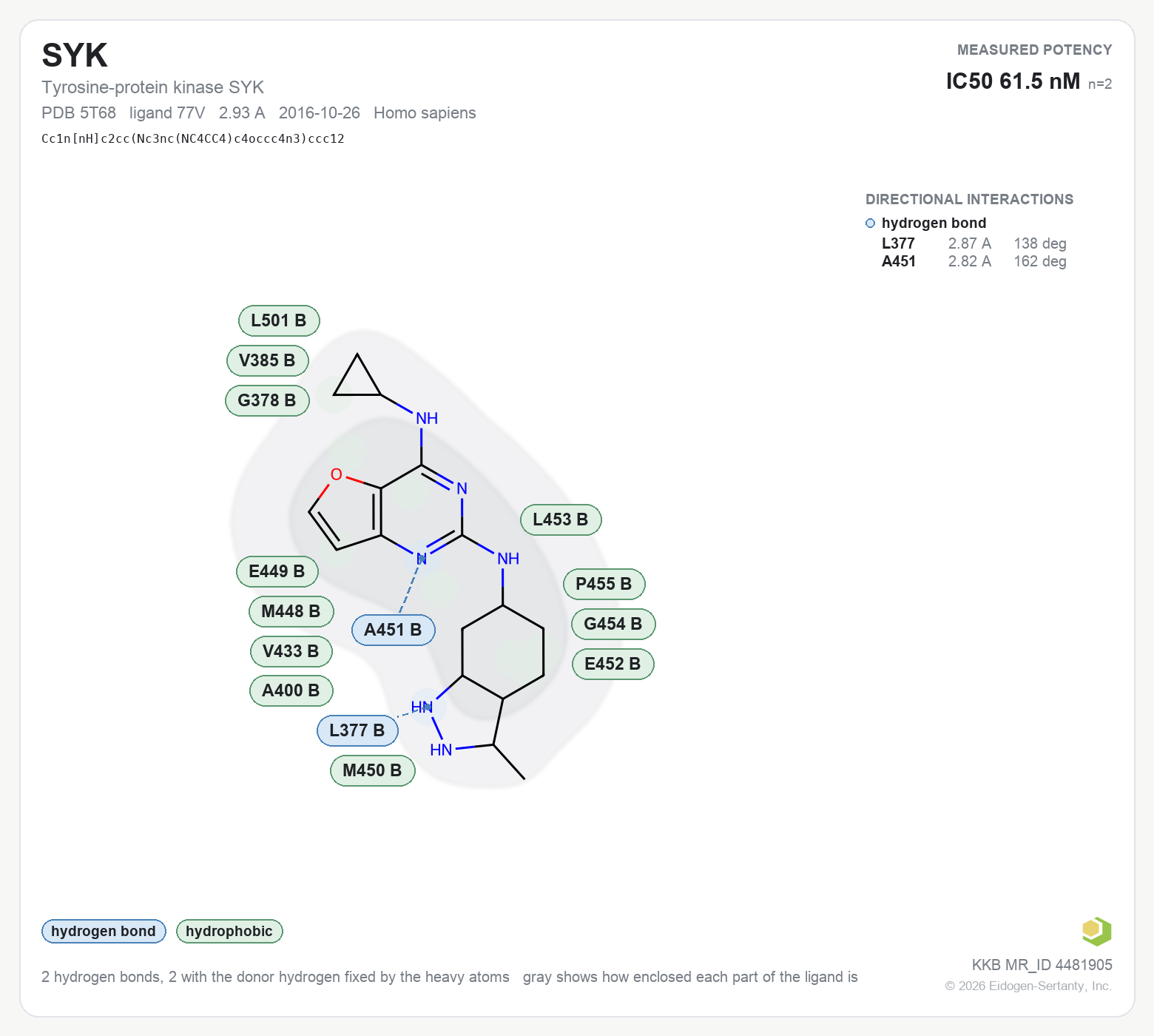Click the A451 B hydrogen bond residue
This screenshot has width=1154, height=1036.
pyautogui.click(x=393, y=630)
